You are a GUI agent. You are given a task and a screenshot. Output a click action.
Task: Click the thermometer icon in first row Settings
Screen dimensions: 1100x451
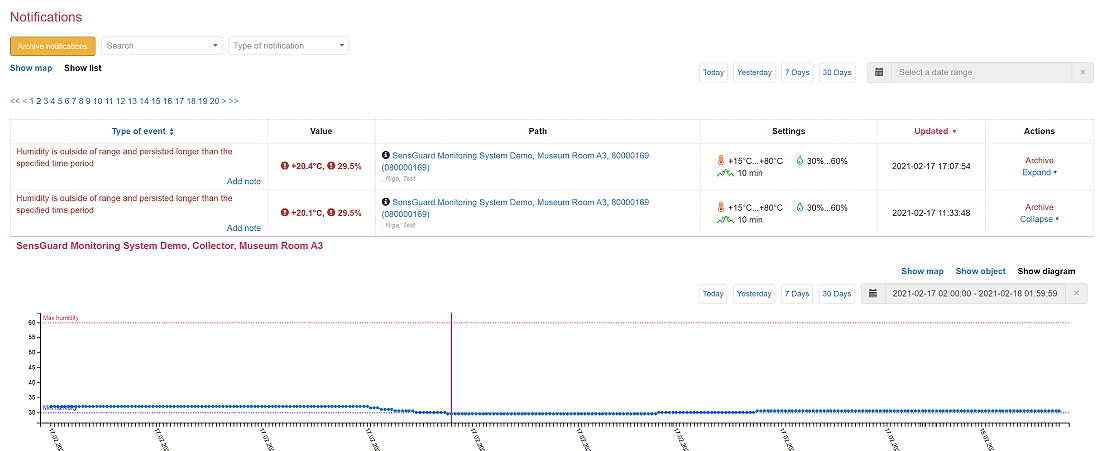720,160
